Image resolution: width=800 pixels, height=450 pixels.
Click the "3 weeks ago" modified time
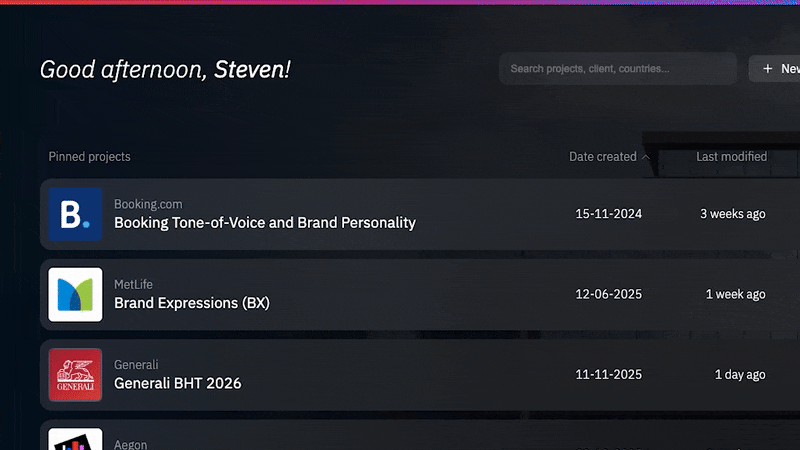point(733,214)
